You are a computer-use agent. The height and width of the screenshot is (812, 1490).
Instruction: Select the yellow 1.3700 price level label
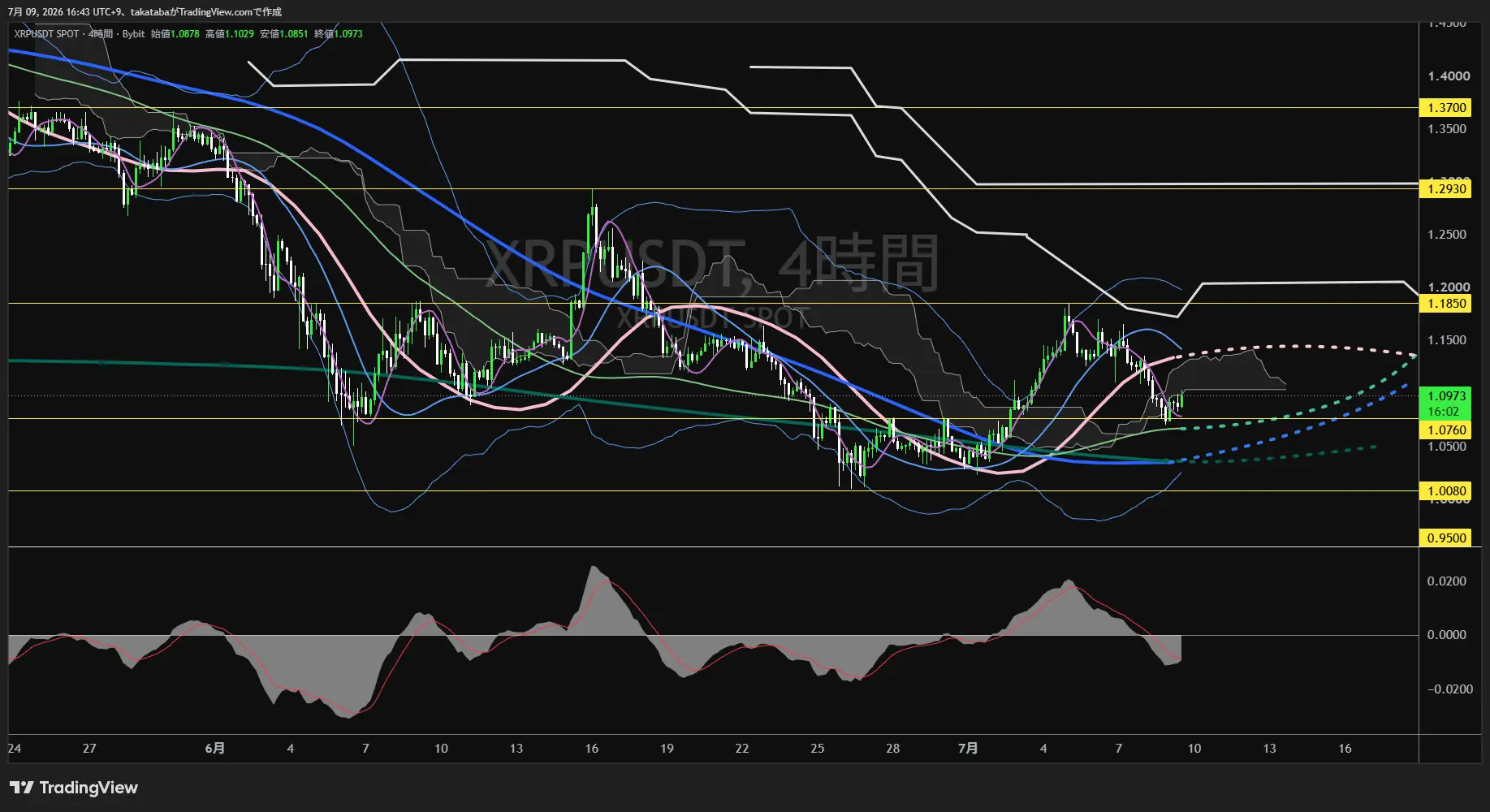point(1445,107)
